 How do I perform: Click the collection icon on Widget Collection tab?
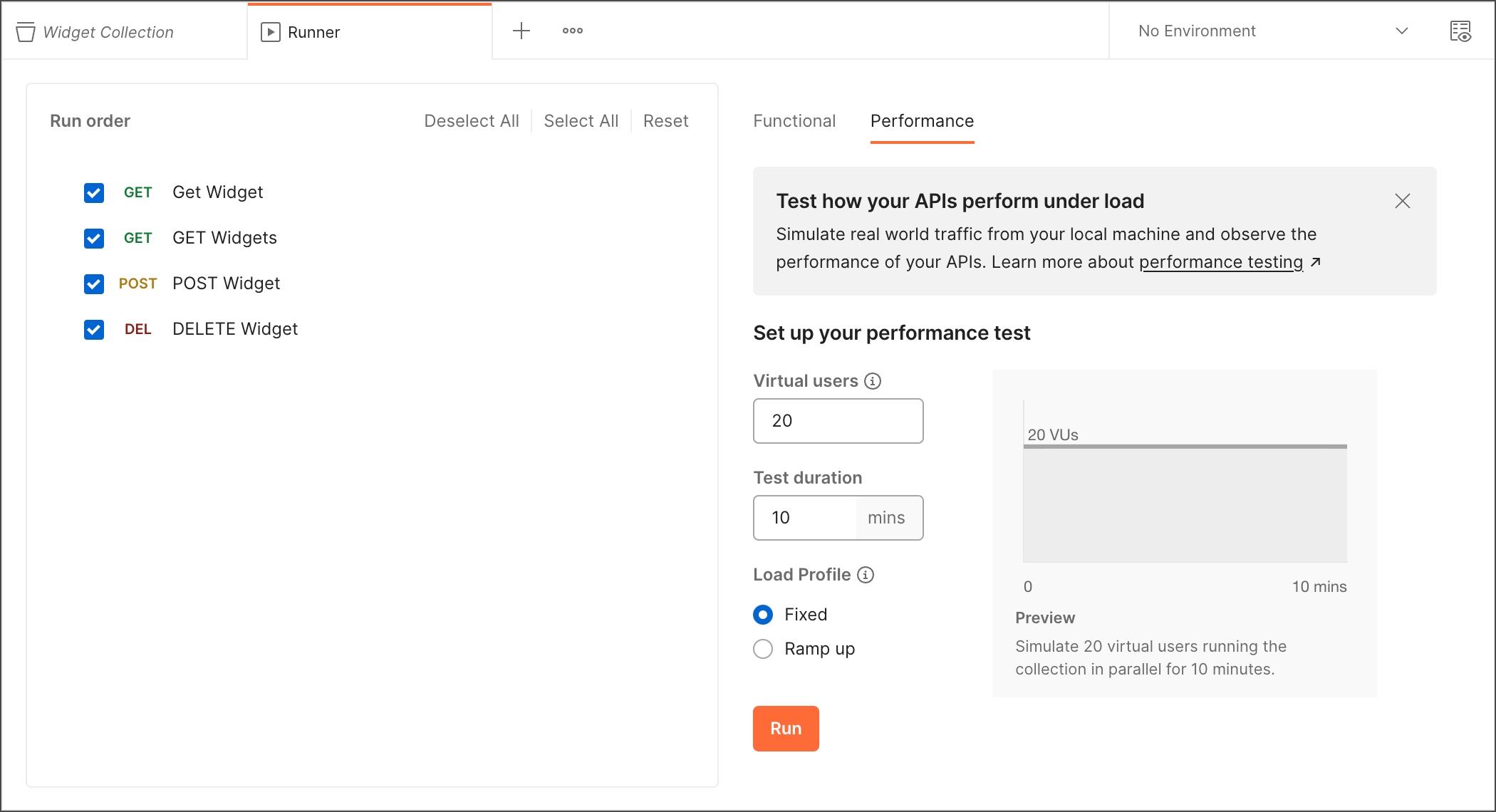[24, 31]
